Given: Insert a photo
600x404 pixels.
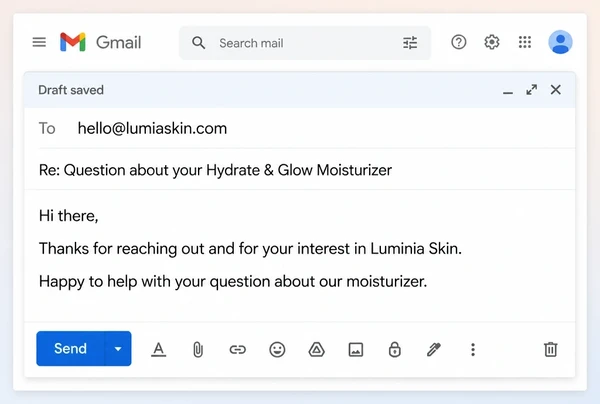Looking at the screenshot, I should [356, 350].
